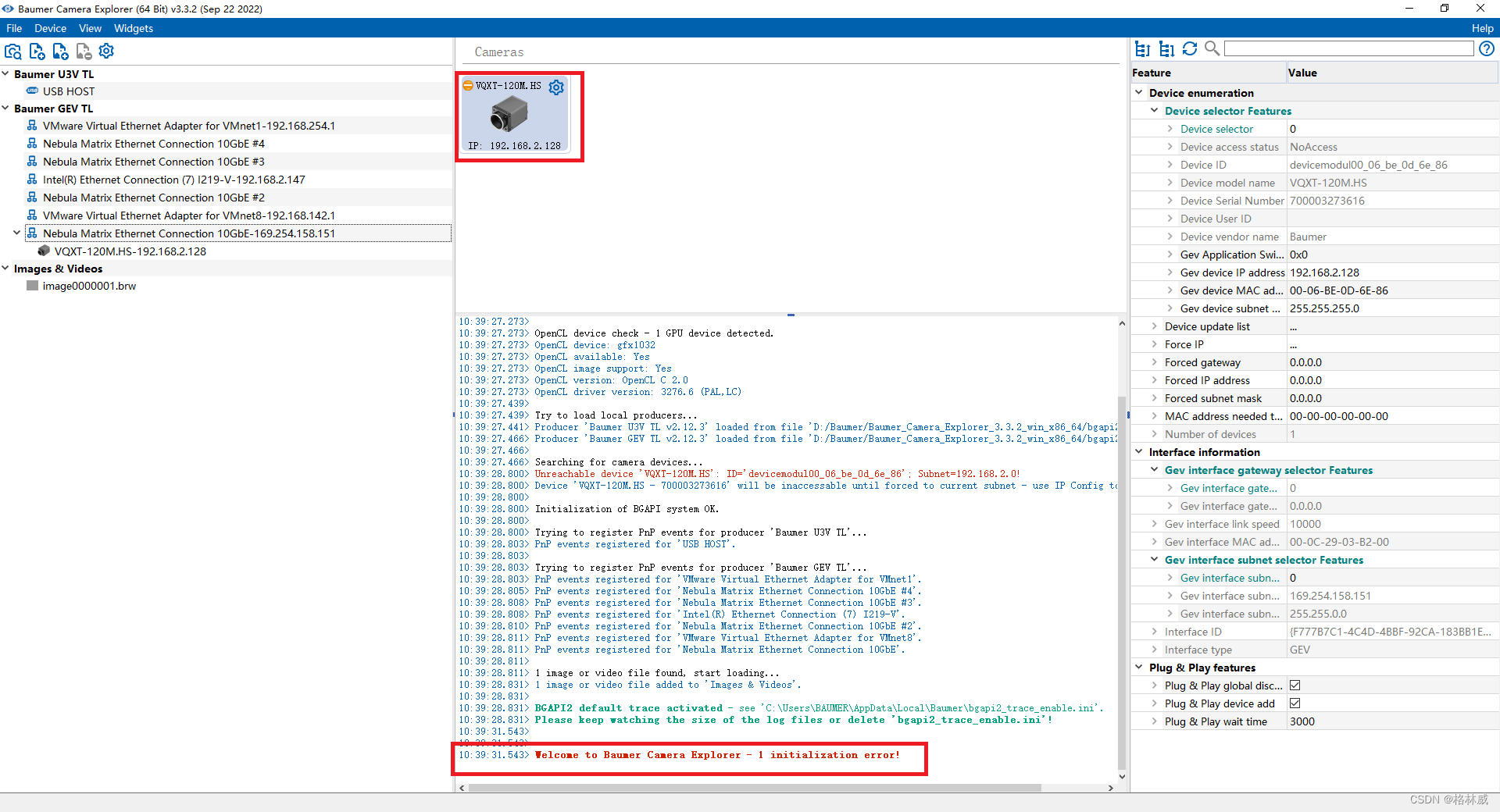
Task: Collapse the Interface information category
Action: 1139,452
